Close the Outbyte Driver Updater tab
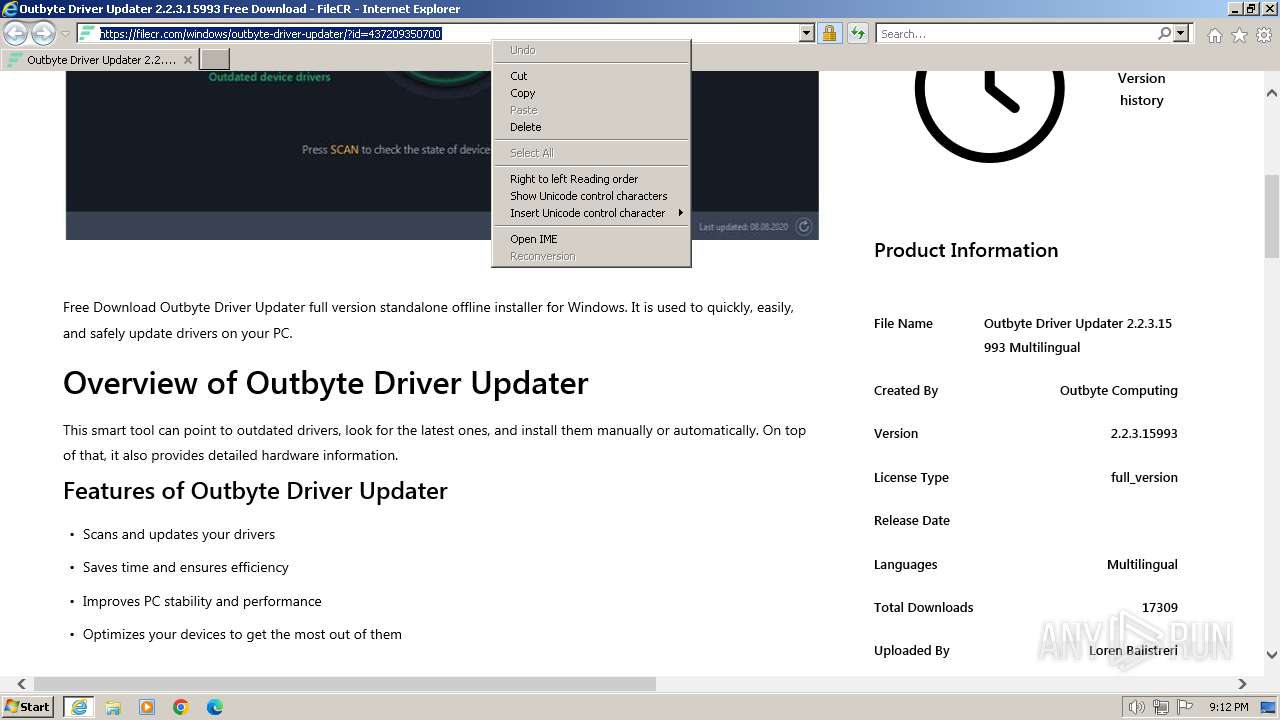This screenshot has width=1280, height=720. coord(187,60)
